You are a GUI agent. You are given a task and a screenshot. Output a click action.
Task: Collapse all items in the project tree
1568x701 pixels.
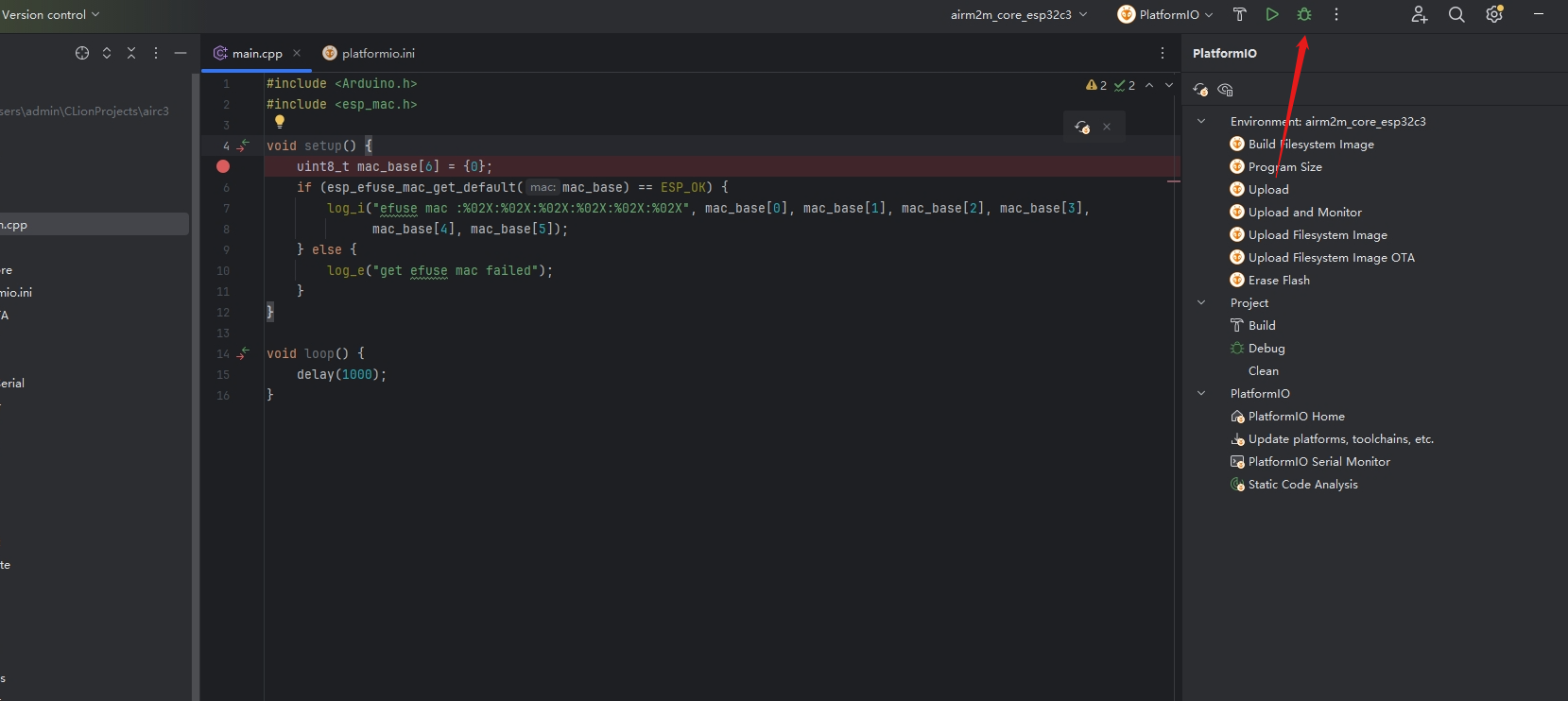[131, 53]
